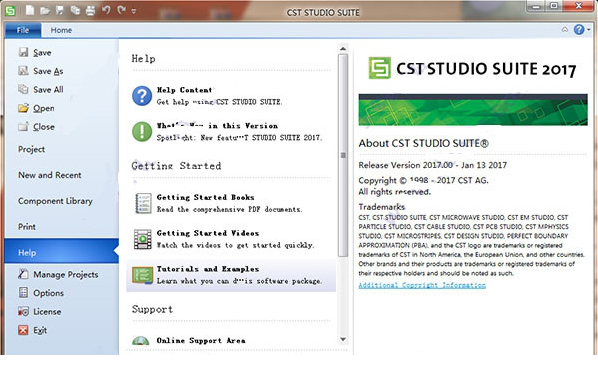Open Help Content entry
598x369 pixels.
coord(231,96)
